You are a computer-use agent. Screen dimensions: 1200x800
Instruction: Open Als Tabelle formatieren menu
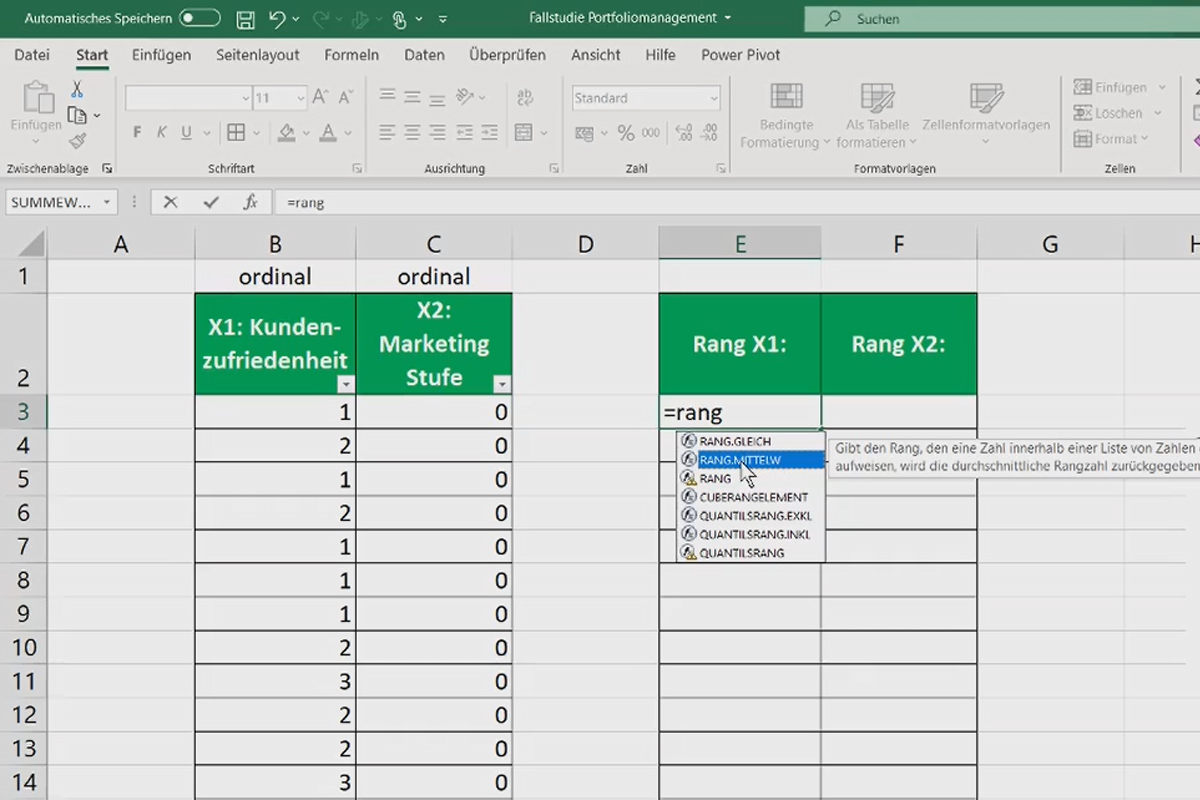[877, 115]
